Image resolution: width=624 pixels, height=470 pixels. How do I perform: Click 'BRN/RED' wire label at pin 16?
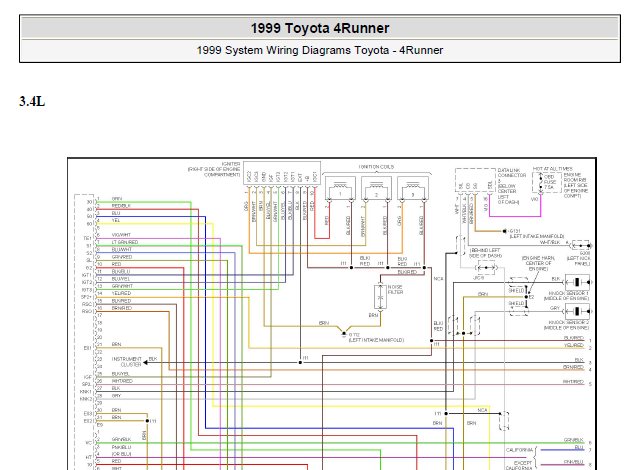tap(121, 308)
